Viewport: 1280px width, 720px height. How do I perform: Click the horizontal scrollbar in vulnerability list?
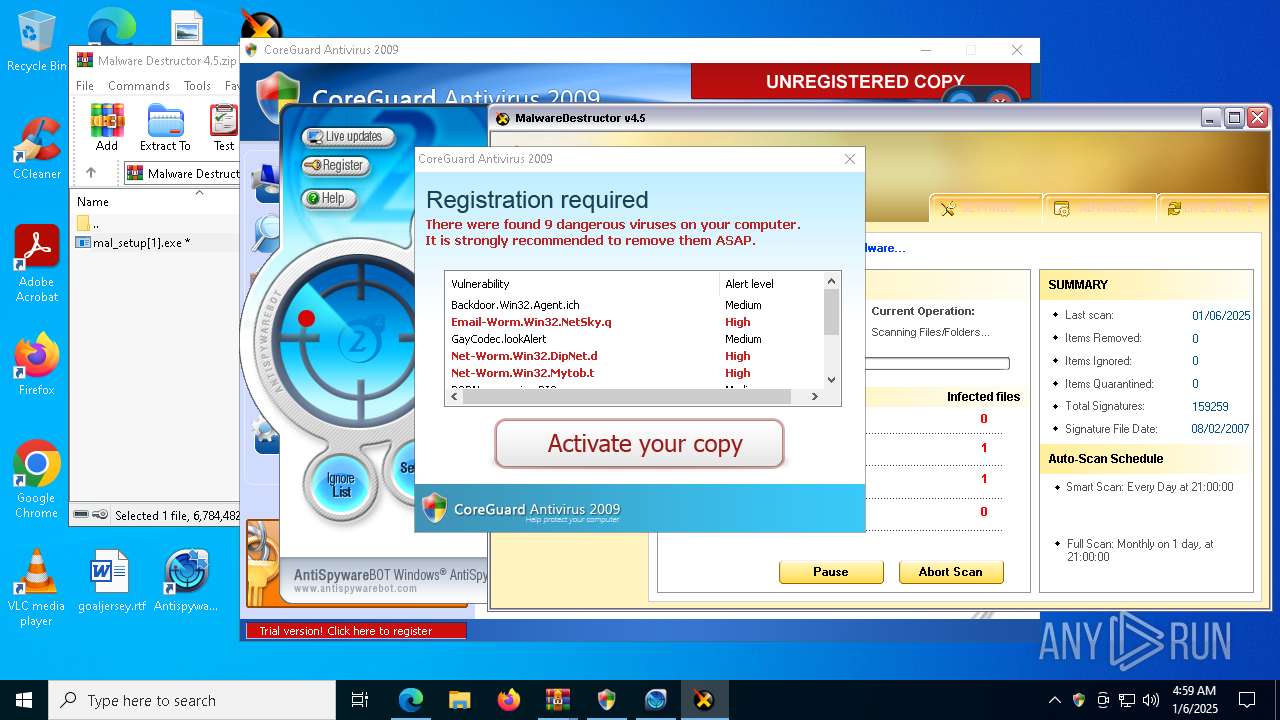(626, 396)
